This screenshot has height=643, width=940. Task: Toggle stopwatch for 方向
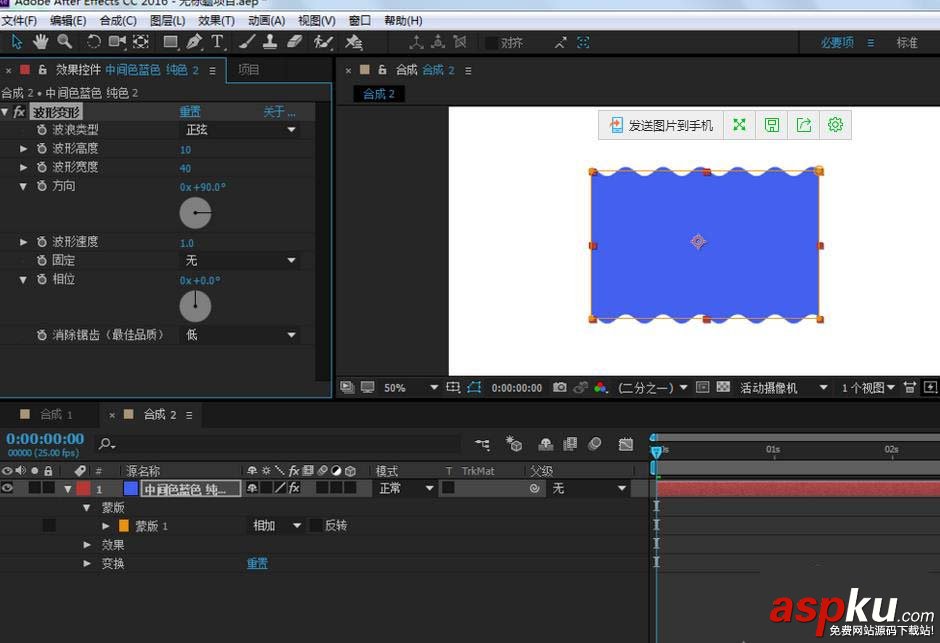[42, 186]
